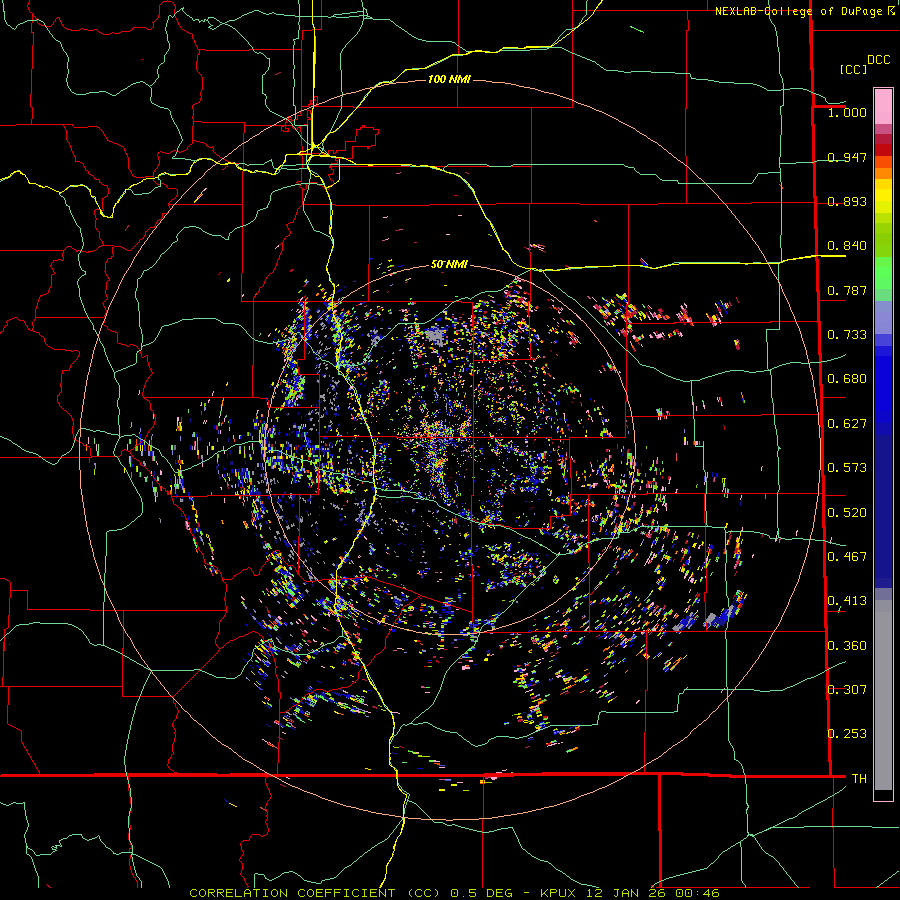Click the 50 NMI range ring label
Screen dimensions: 900x900
coord(449,265)
